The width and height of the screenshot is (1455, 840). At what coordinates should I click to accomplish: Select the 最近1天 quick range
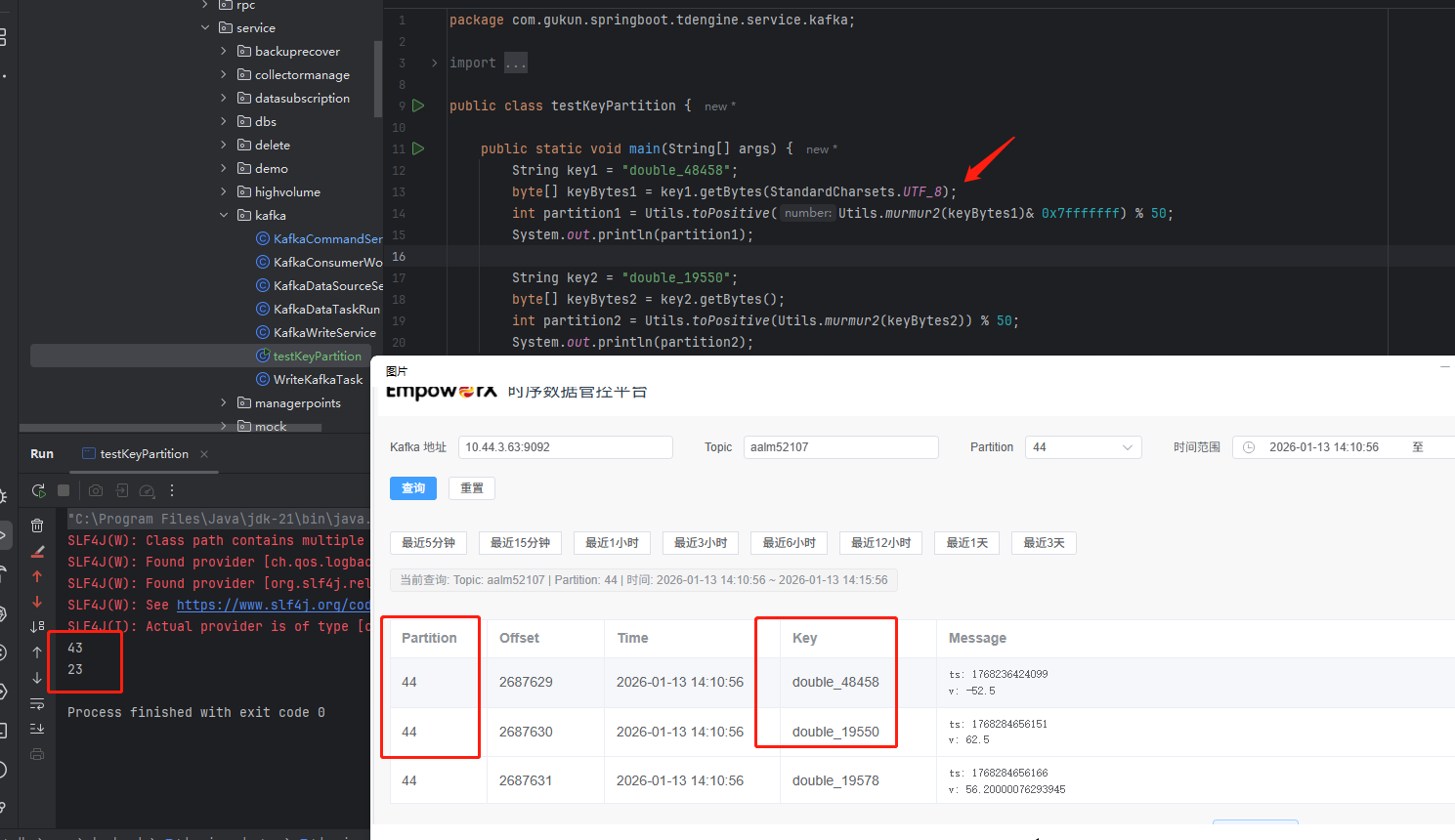coord(967,543)
